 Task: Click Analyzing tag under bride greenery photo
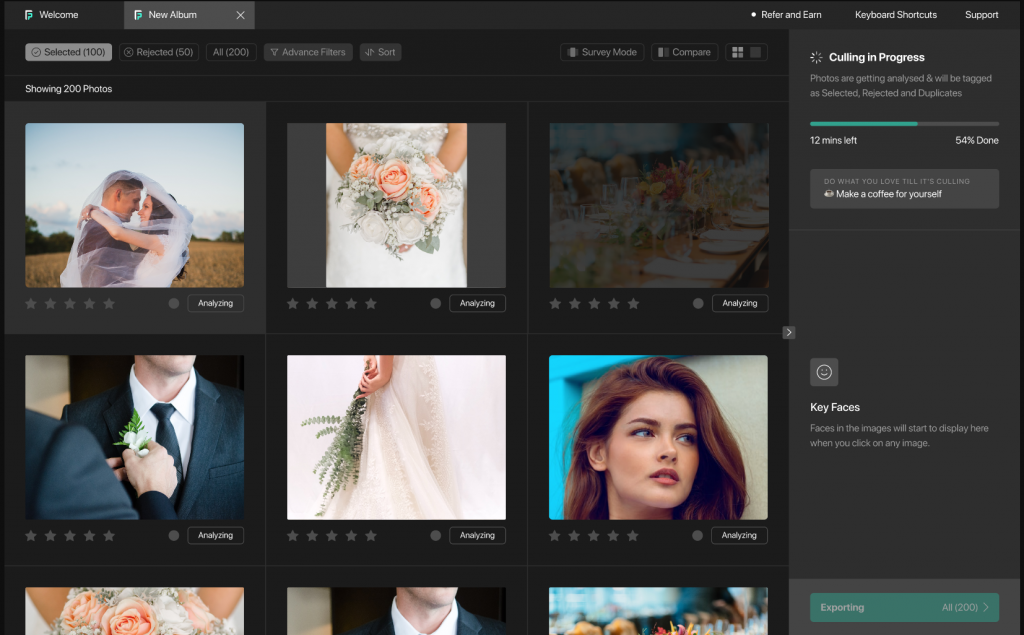pyautogui.click(x=477, y=535)
